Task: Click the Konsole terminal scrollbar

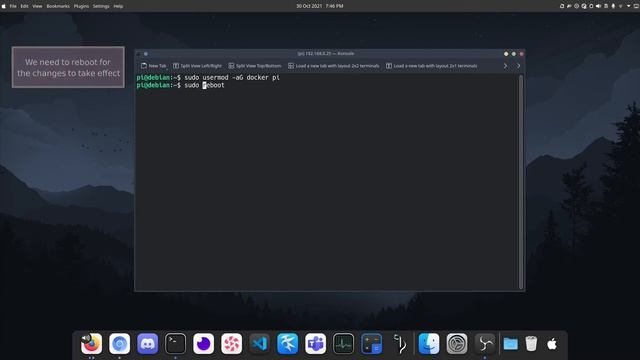Action: [x=520, y=182]
